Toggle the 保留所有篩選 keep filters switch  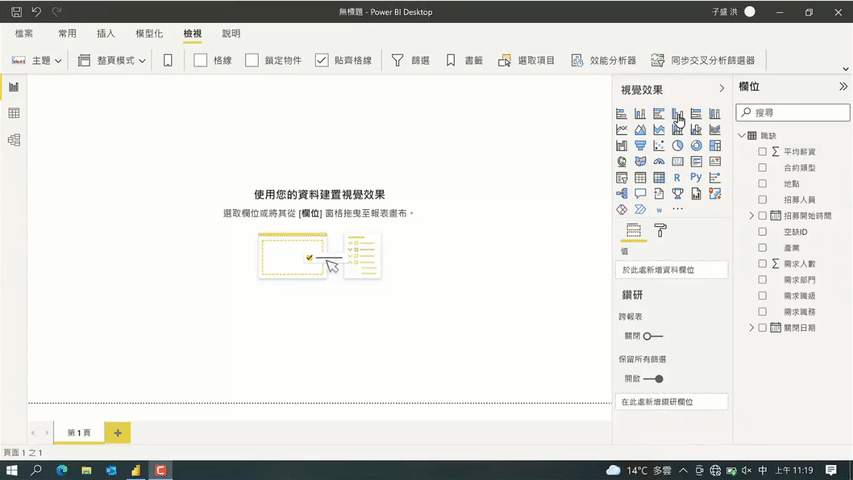click(653, 379)
